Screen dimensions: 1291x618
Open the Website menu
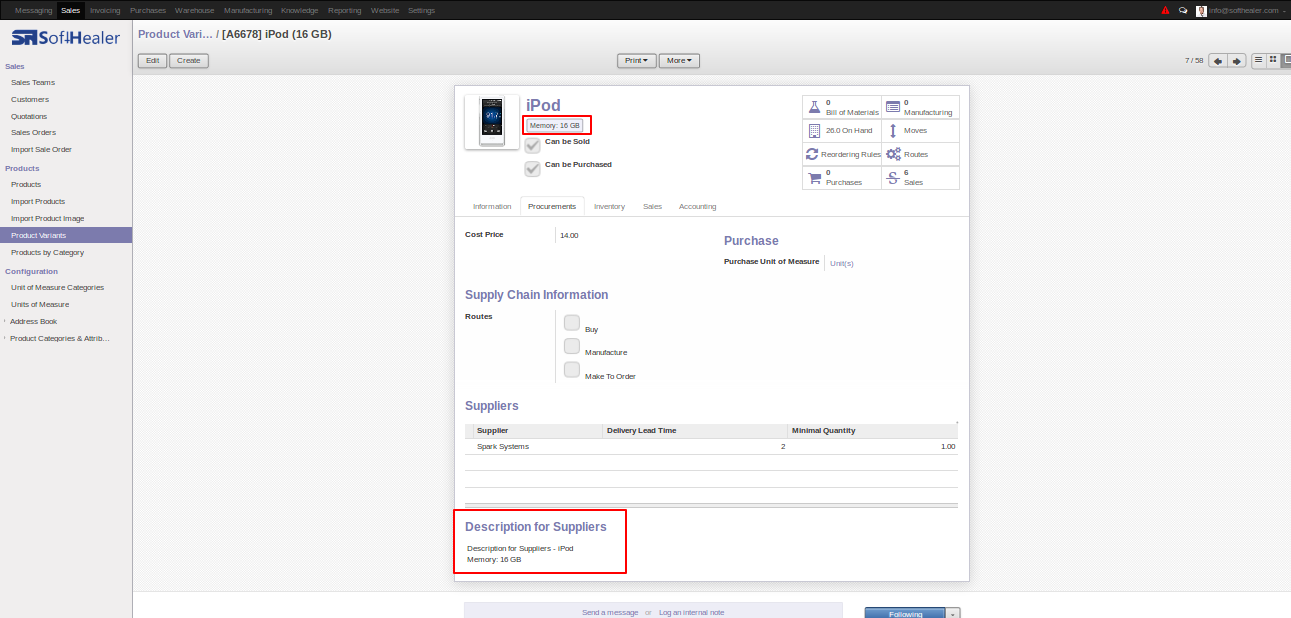click(x=385, y=10)
